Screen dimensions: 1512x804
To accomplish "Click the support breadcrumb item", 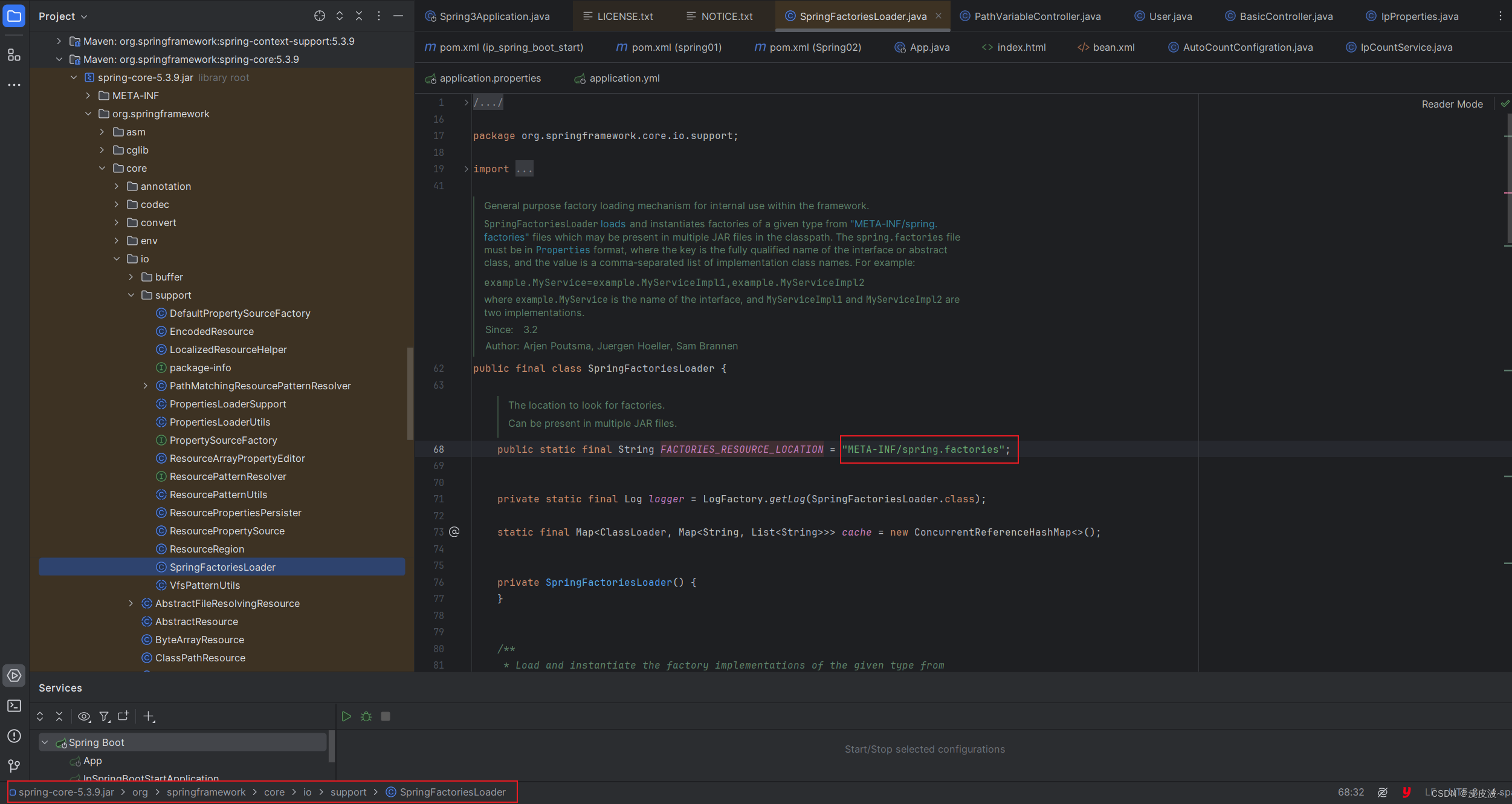I will point(349,792).
